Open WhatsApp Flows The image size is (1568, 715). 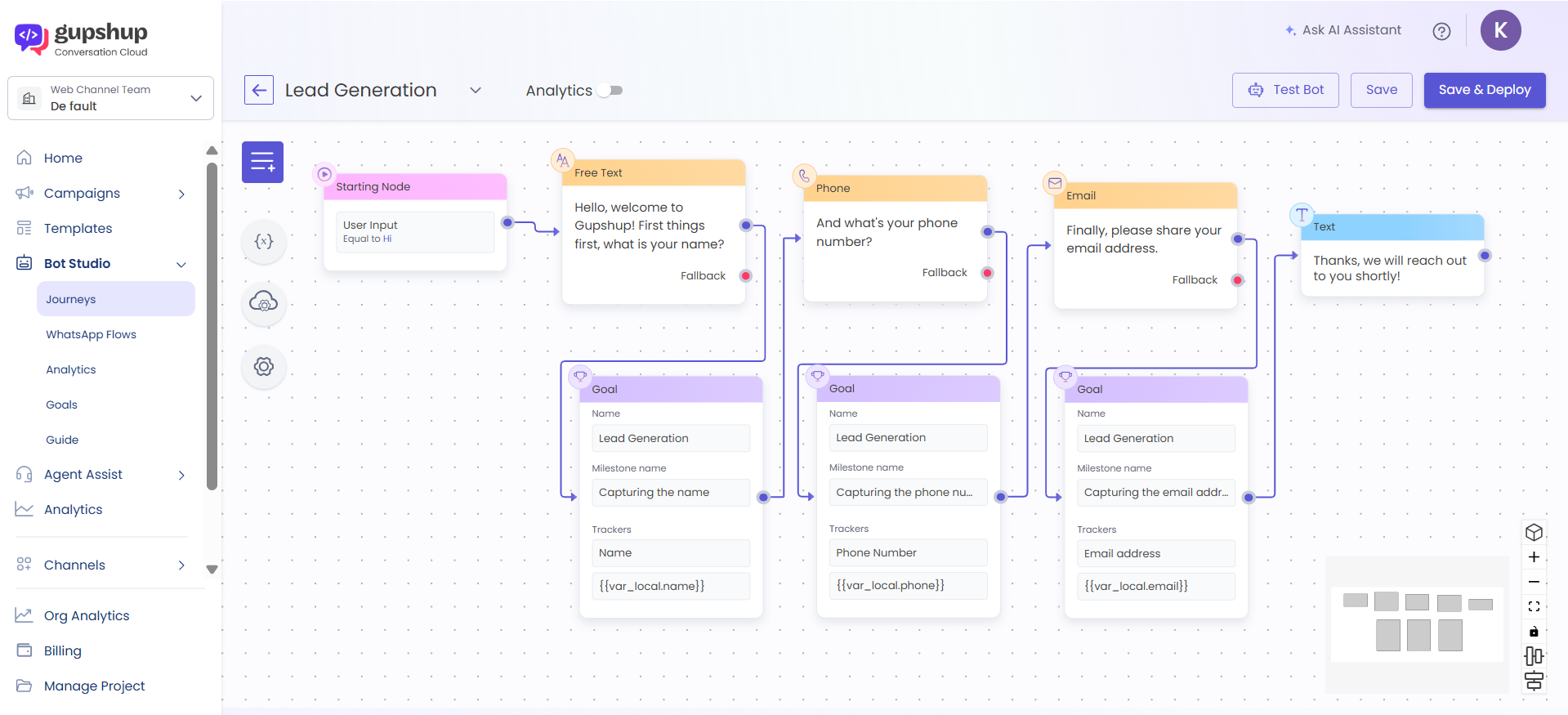(x=91, y=334)
